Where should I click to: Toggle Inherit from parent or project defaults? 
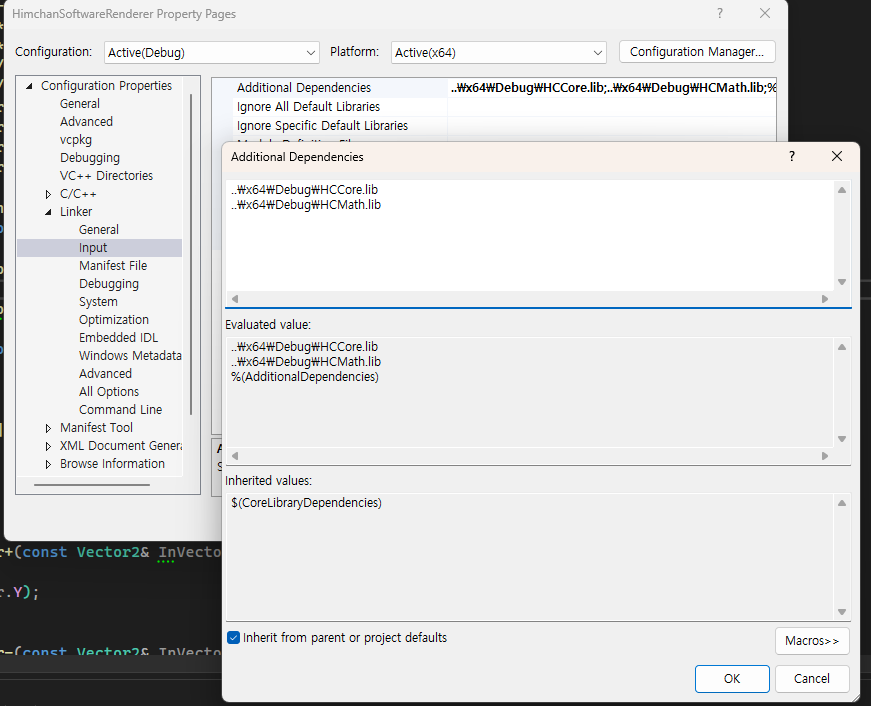234,638
